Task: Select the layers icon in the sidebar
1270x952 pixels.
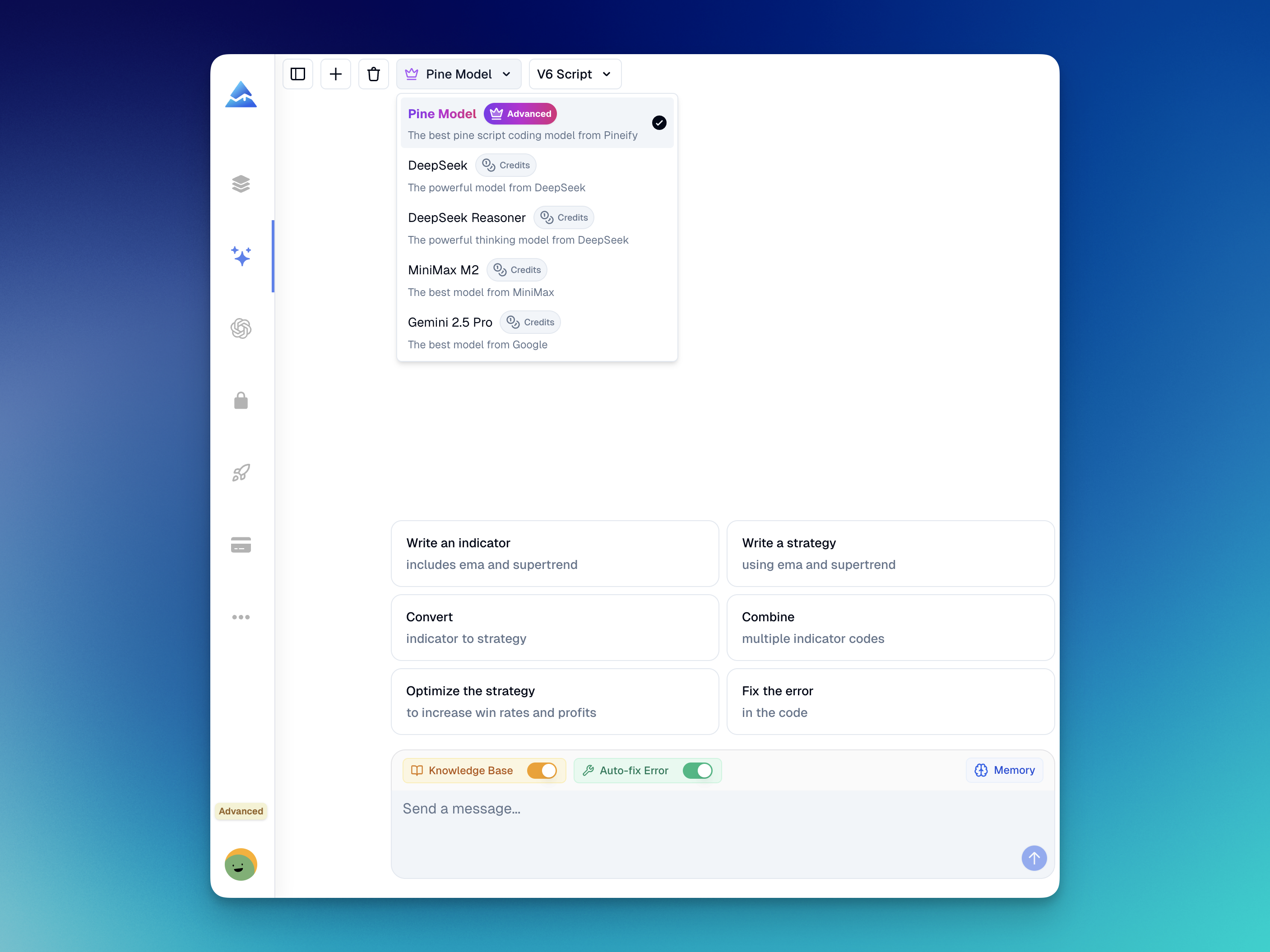Action: click(241, 184)
